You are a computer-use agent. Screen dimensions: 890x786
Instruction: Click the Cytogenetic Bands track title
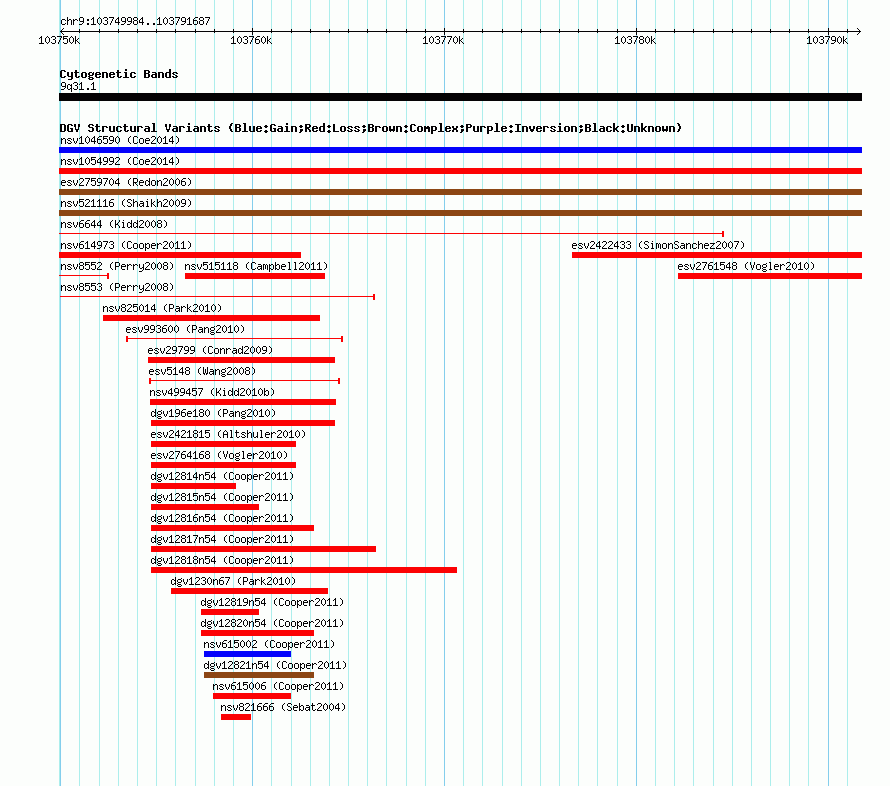pos(119,74)
